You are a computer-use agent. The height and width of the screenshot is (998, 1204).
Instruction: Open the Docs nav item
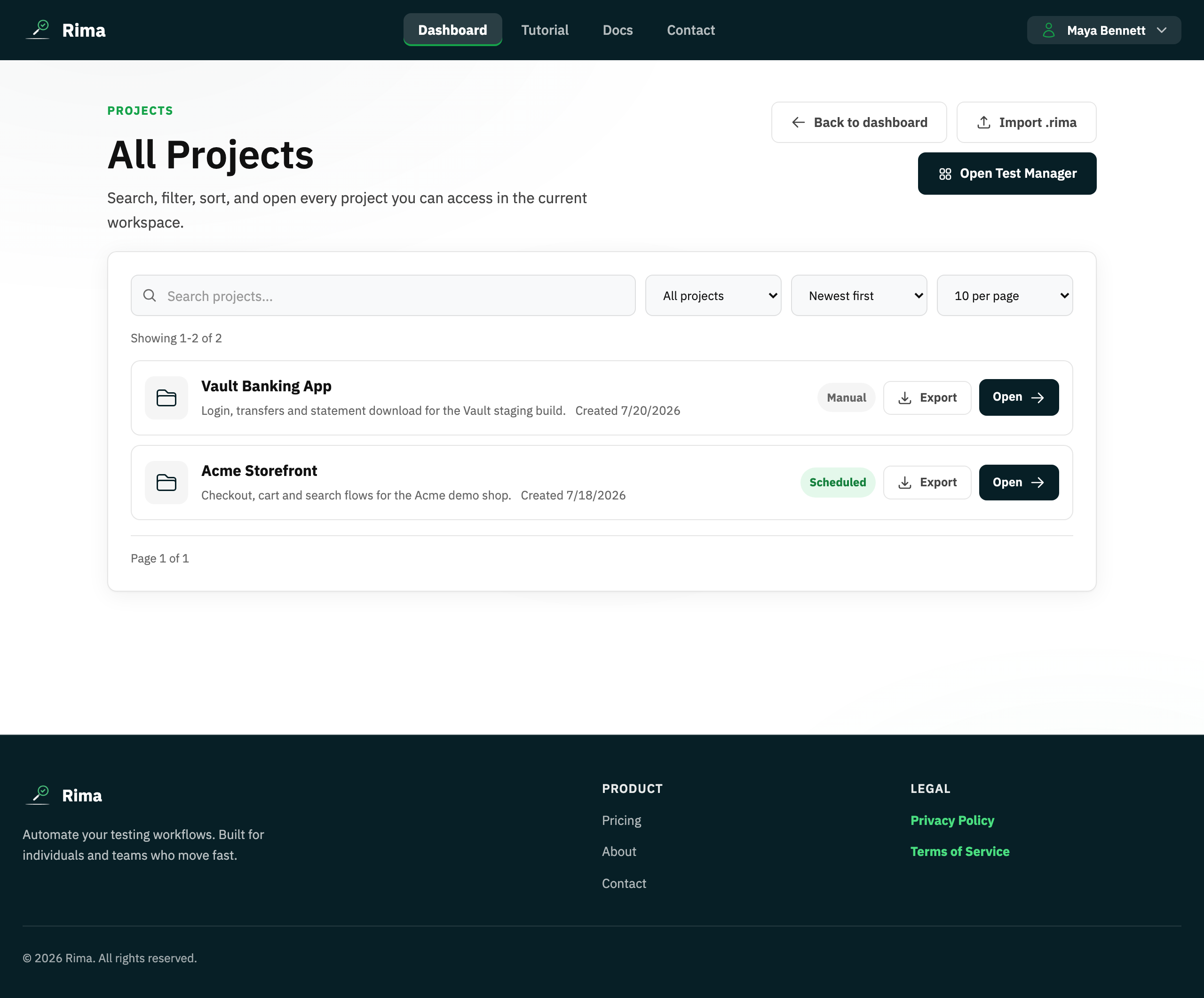point(618,30)
